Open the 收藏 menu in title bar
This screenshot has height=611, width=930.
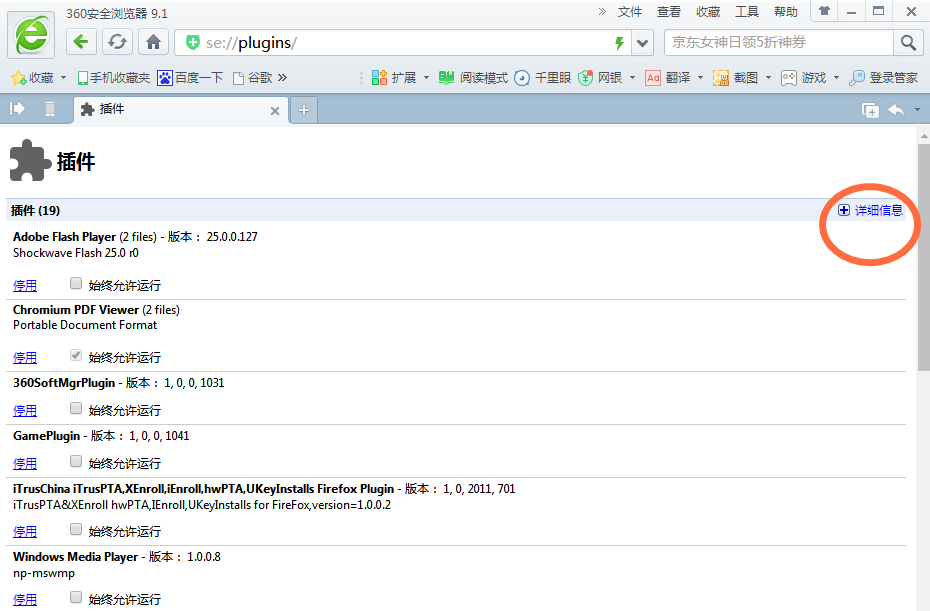click(708, 12)
